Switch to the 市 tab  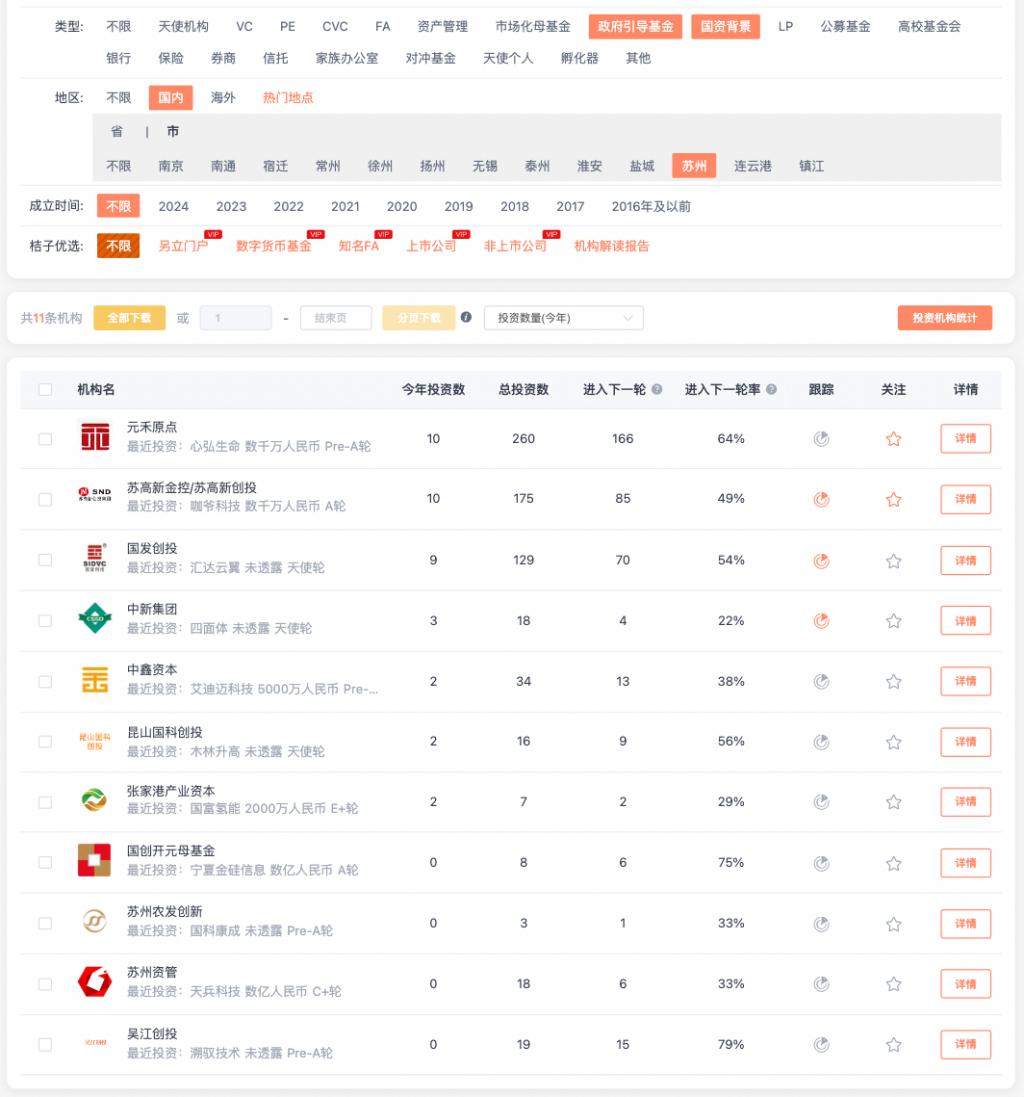(171, 131)
